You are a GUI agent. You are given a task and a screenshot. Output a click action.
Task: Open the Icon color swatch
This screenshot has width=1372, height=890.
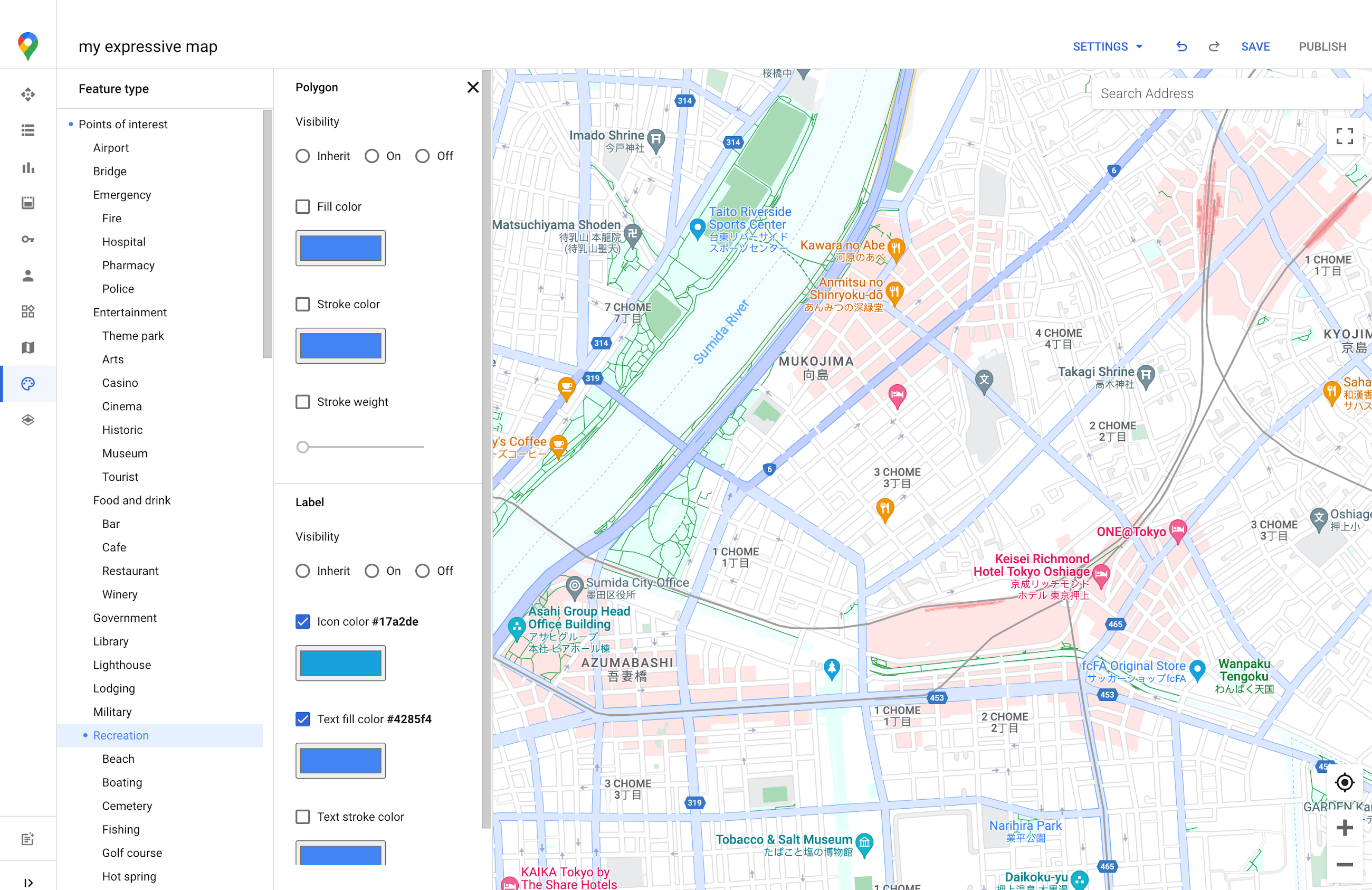[341, 662]
